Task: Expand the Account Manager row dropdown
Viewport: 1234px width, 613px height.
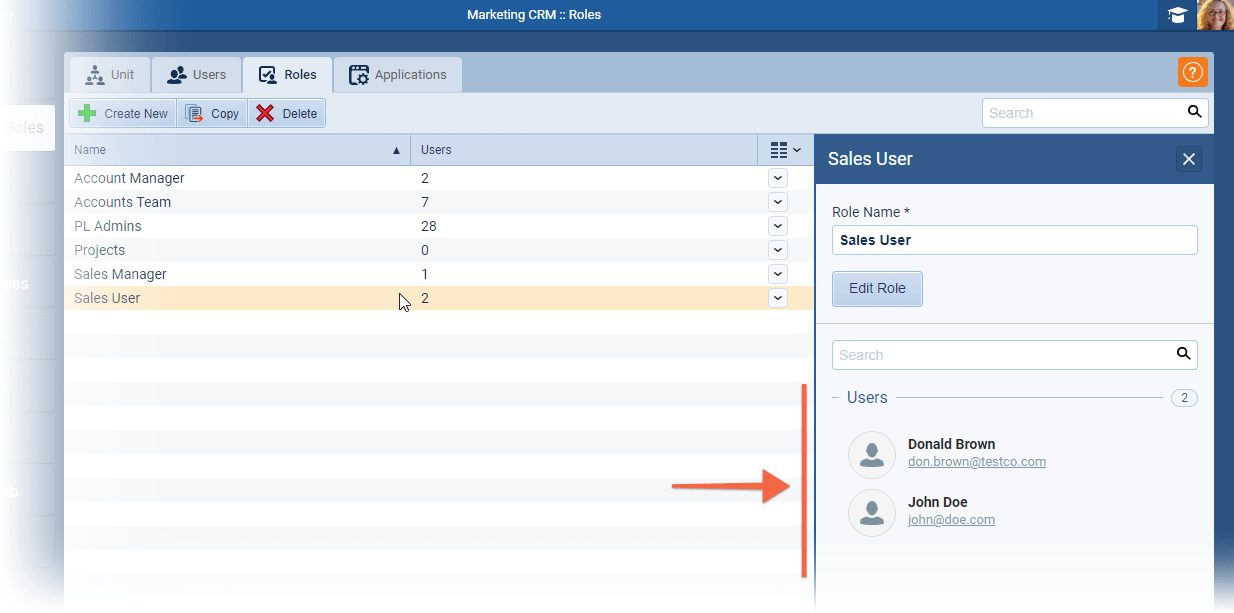Action: tap(778, 178)
